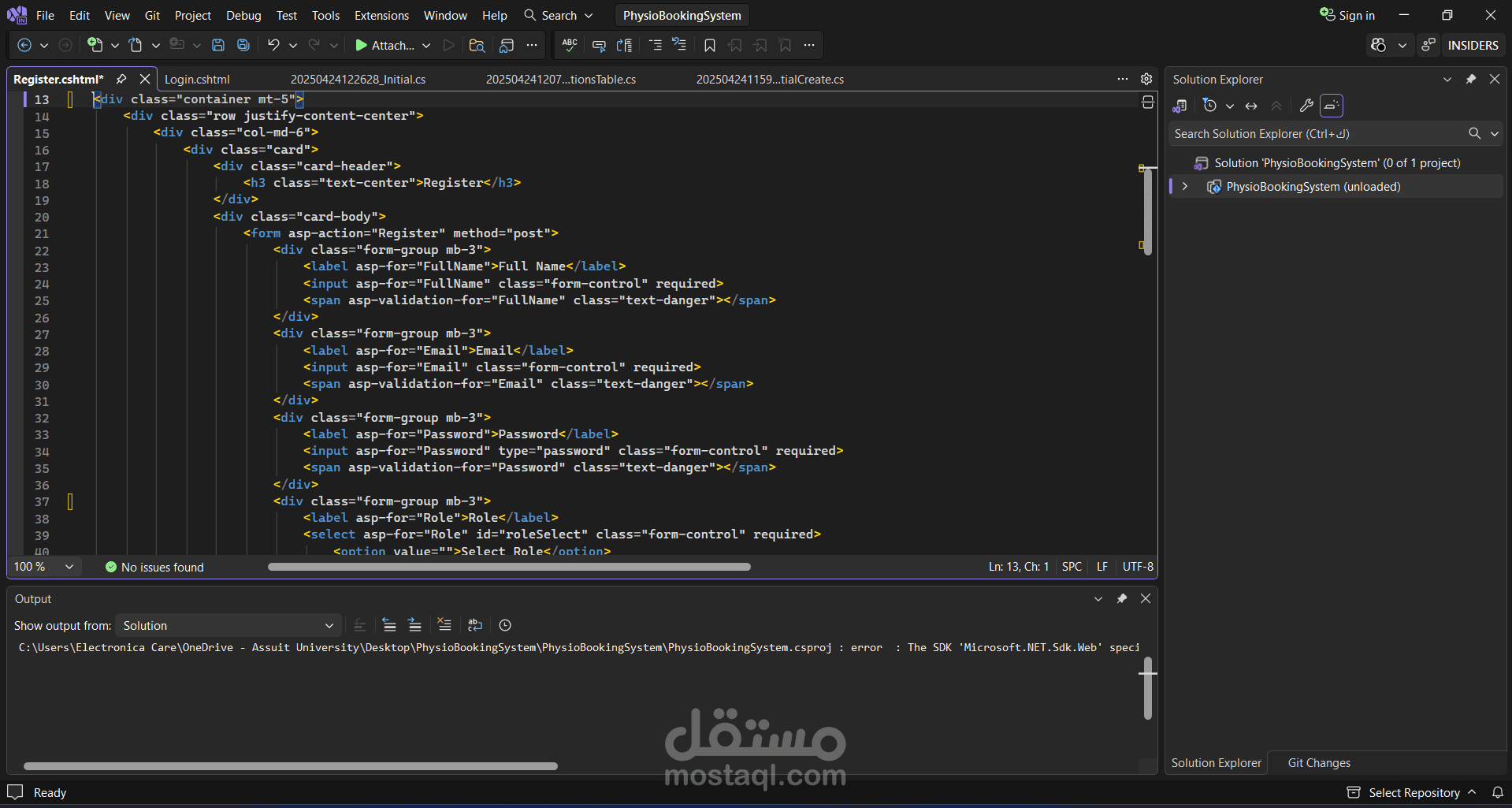Viewport: 1512px width, 808px height.
Task: Open the 100 % zoom level dropdown
Action: click(44, 567)
